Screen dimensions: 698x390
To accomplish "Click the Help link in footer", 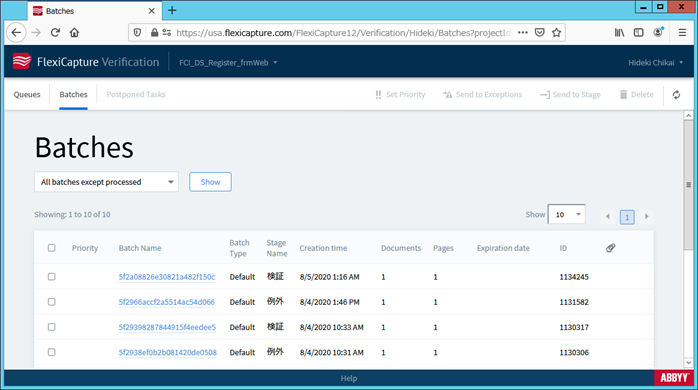I will point(349,378).
